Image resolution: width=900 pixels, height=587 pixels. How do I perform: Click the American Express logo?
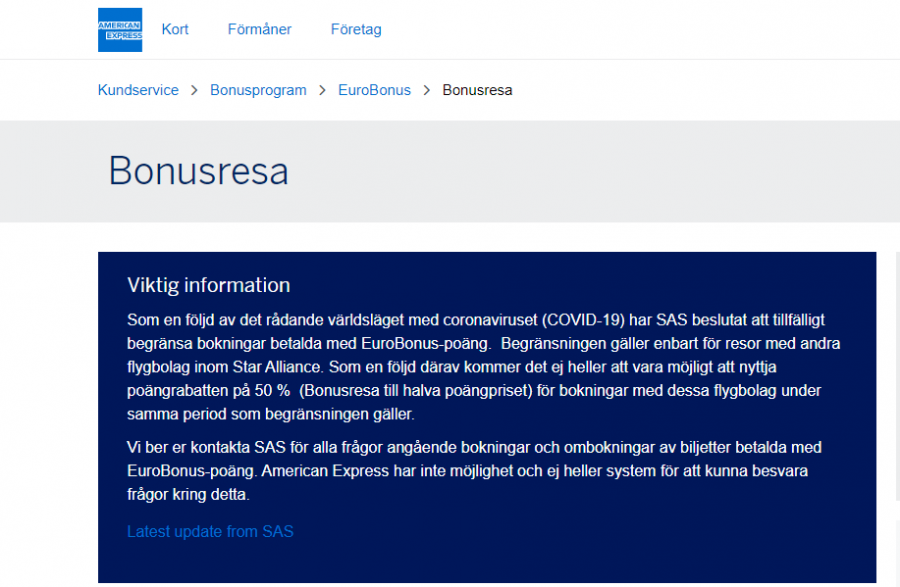120,30
